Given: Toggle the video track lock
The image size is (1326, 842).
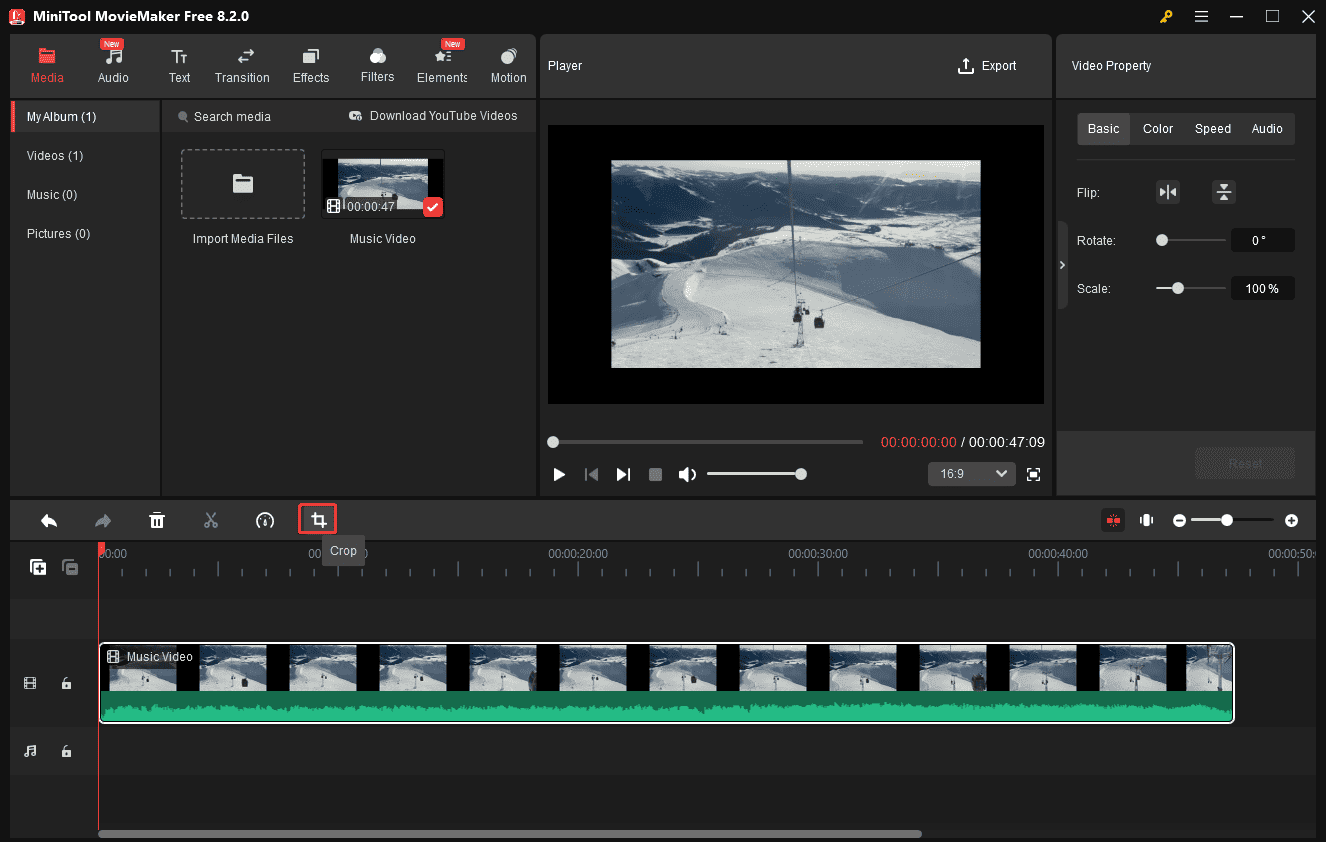Looking at the screenshot, I should click(66, 684).
